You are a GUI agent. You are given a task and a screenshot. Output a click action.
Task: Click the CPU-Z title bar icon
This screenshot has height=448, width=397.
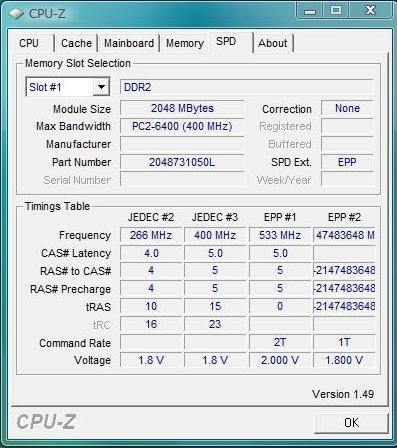point(16,14)
